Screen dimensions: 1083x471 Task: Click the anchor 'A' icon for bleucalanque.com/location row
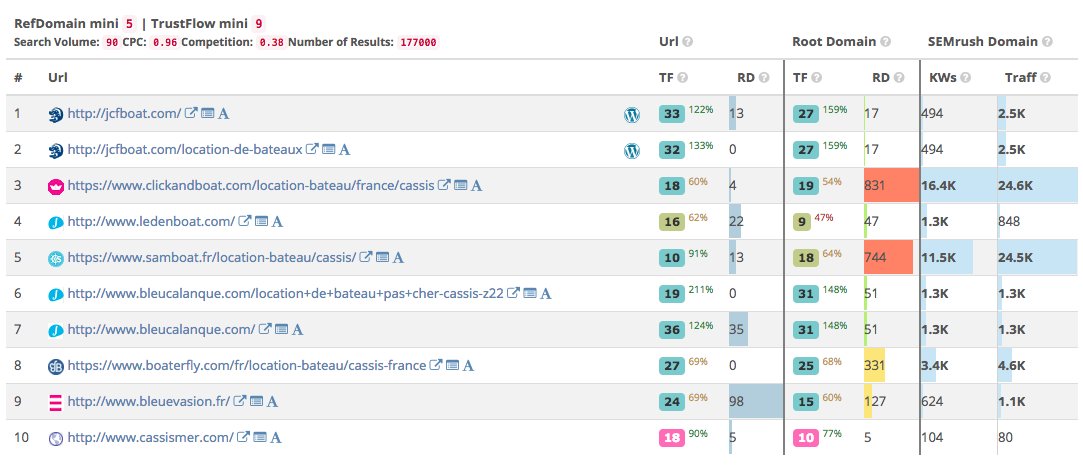[x=546, y=293]
